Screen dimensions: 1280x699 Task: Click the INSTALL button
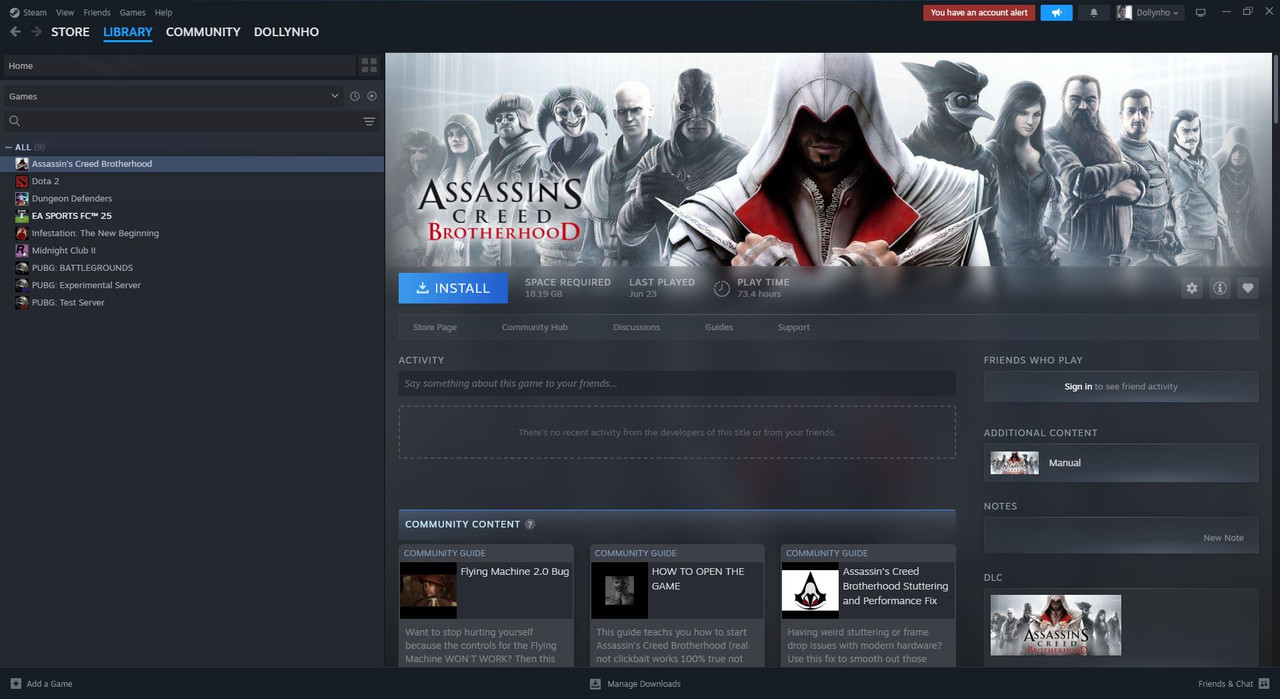453,288
